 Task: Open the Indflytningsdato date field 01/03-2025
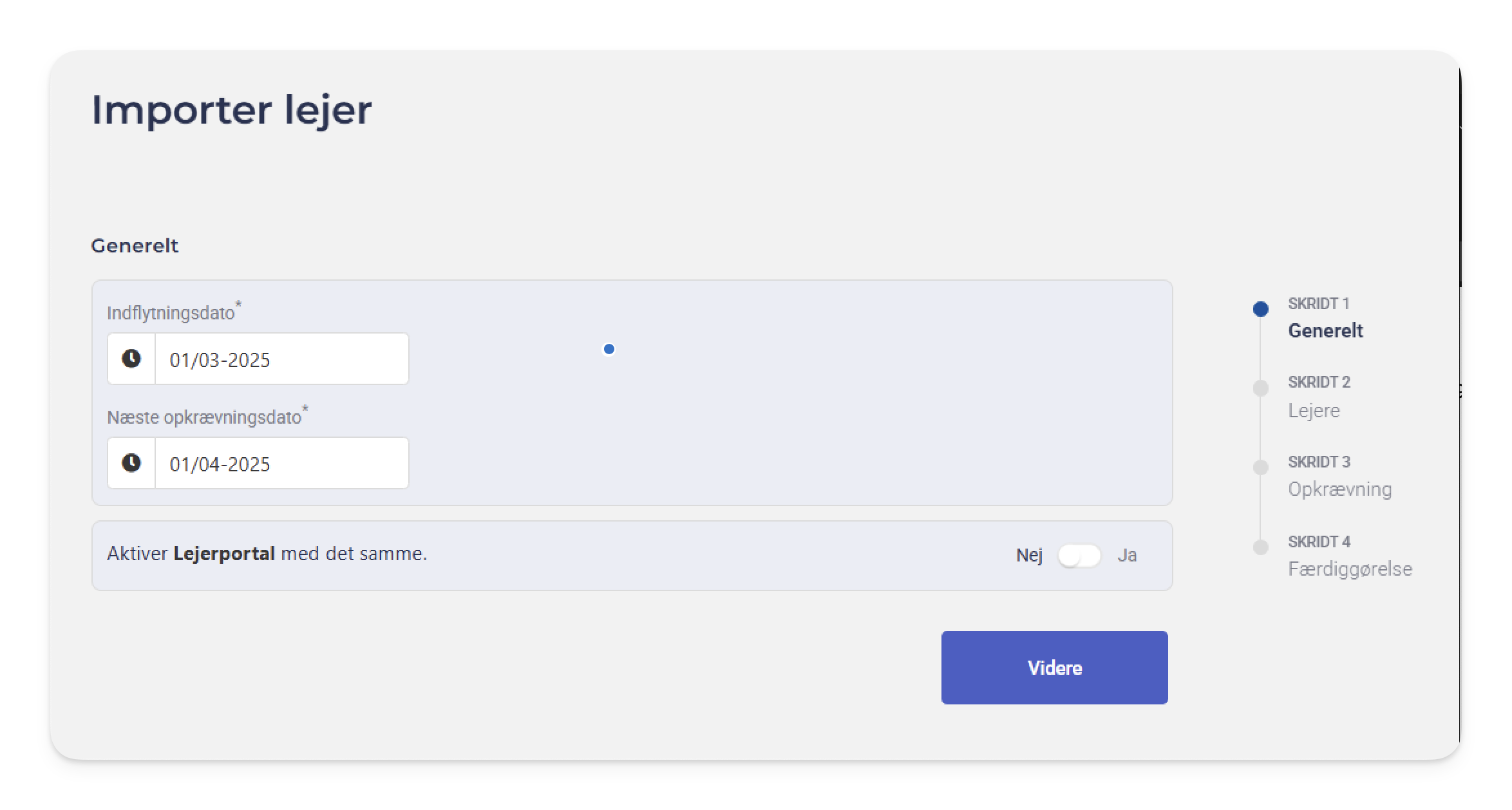pos(282,359)
